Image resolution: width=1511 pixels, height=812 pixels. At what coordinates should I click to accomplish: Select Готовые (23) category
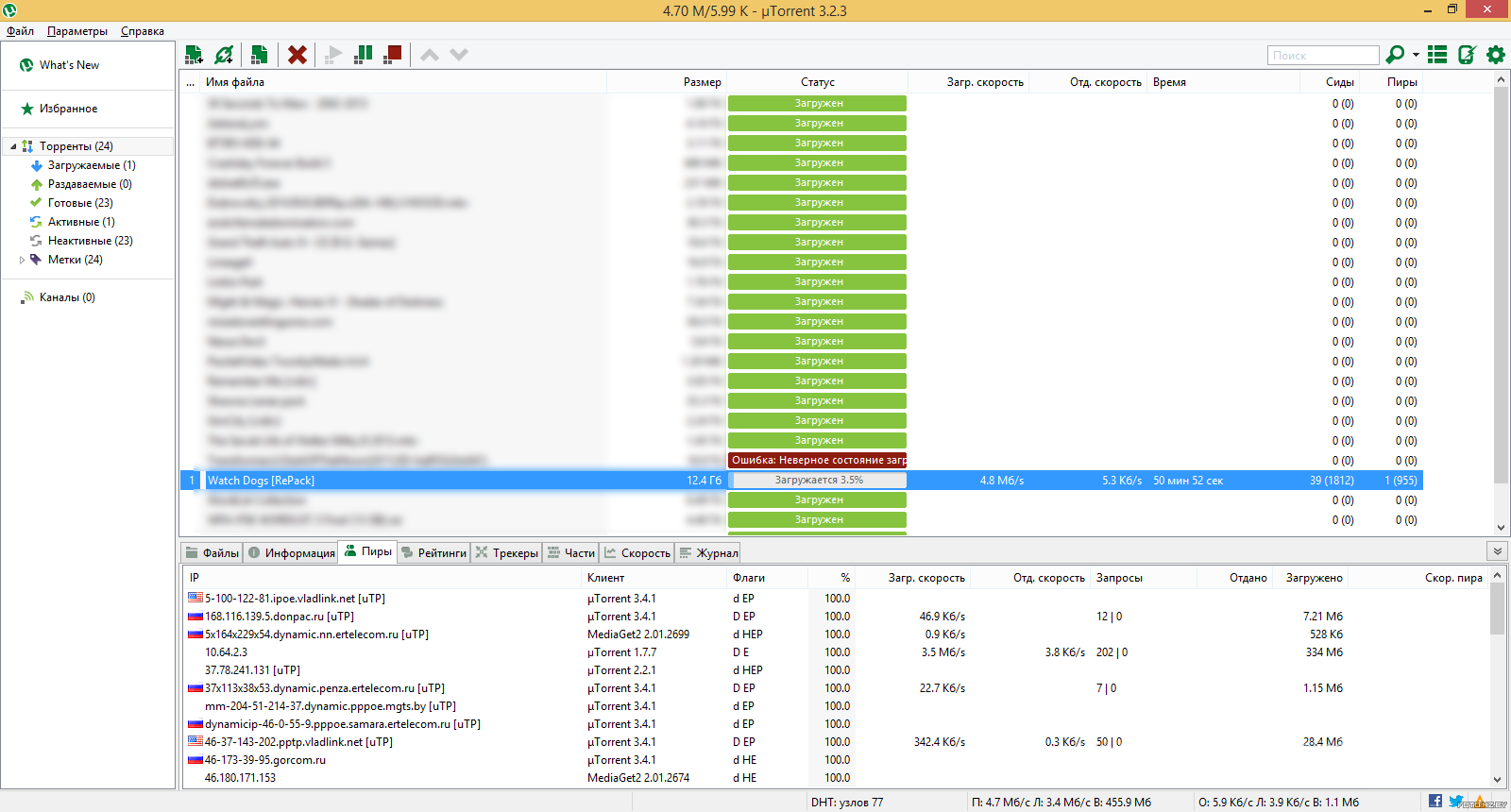click(80, 203)
